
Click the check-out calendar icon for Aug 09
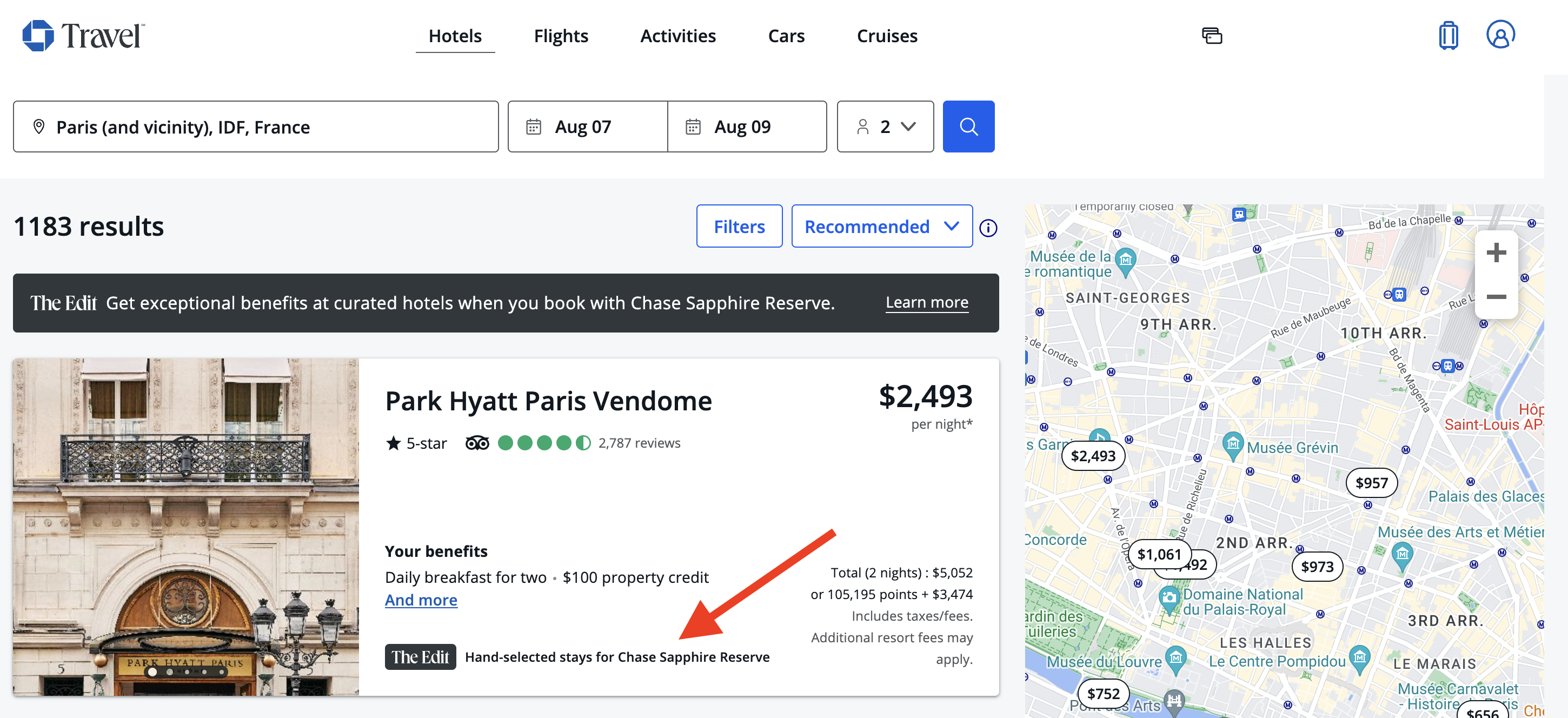point(693,127)
